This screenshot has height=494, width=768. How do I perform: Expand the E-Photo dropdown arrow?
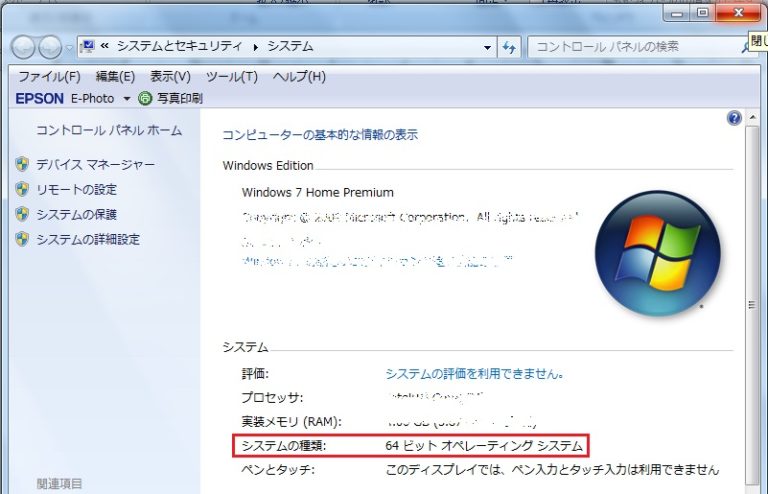pyautogui.click(x=126, y=99)
